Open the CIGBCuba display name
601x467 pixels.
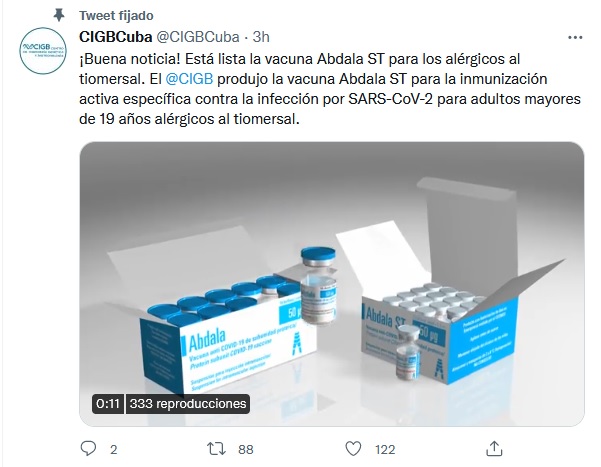[116, 37]
